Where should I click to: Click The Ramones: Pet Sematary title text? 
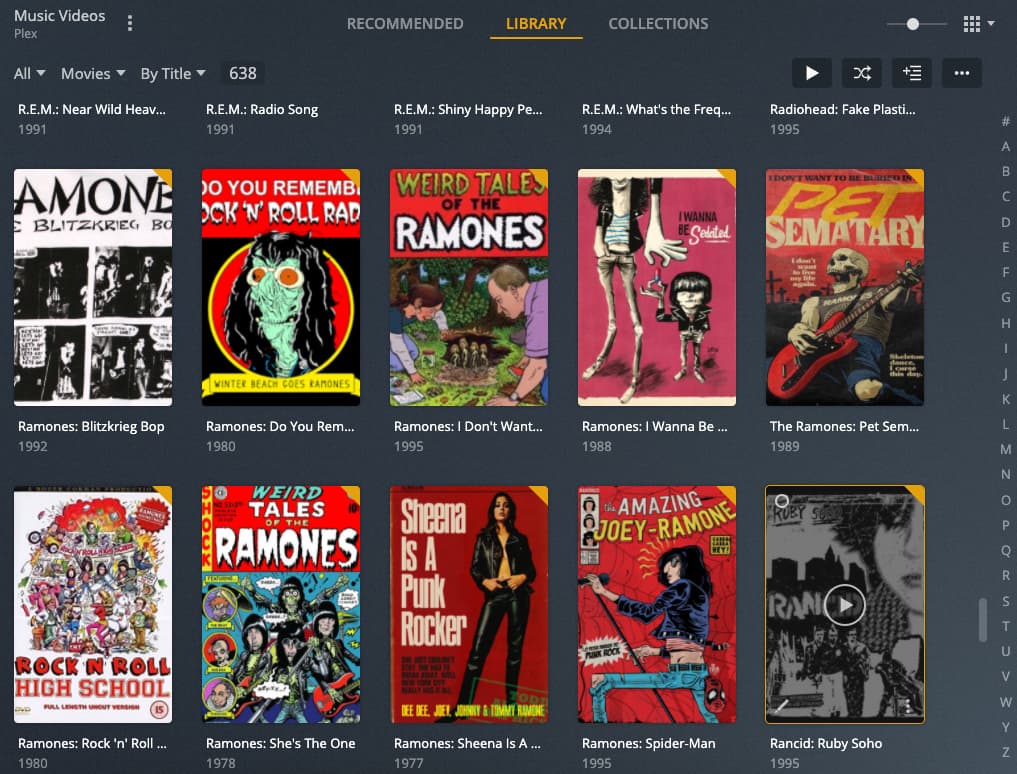(x=844, y=426)
